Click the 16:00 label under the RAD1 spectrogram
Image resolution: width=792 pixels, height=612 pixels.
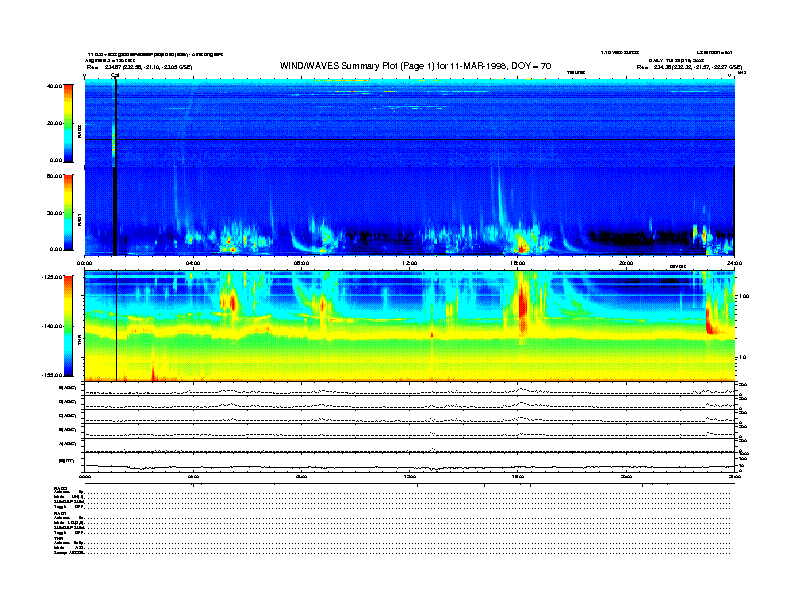pyautogui.click(x=518, y=263)
